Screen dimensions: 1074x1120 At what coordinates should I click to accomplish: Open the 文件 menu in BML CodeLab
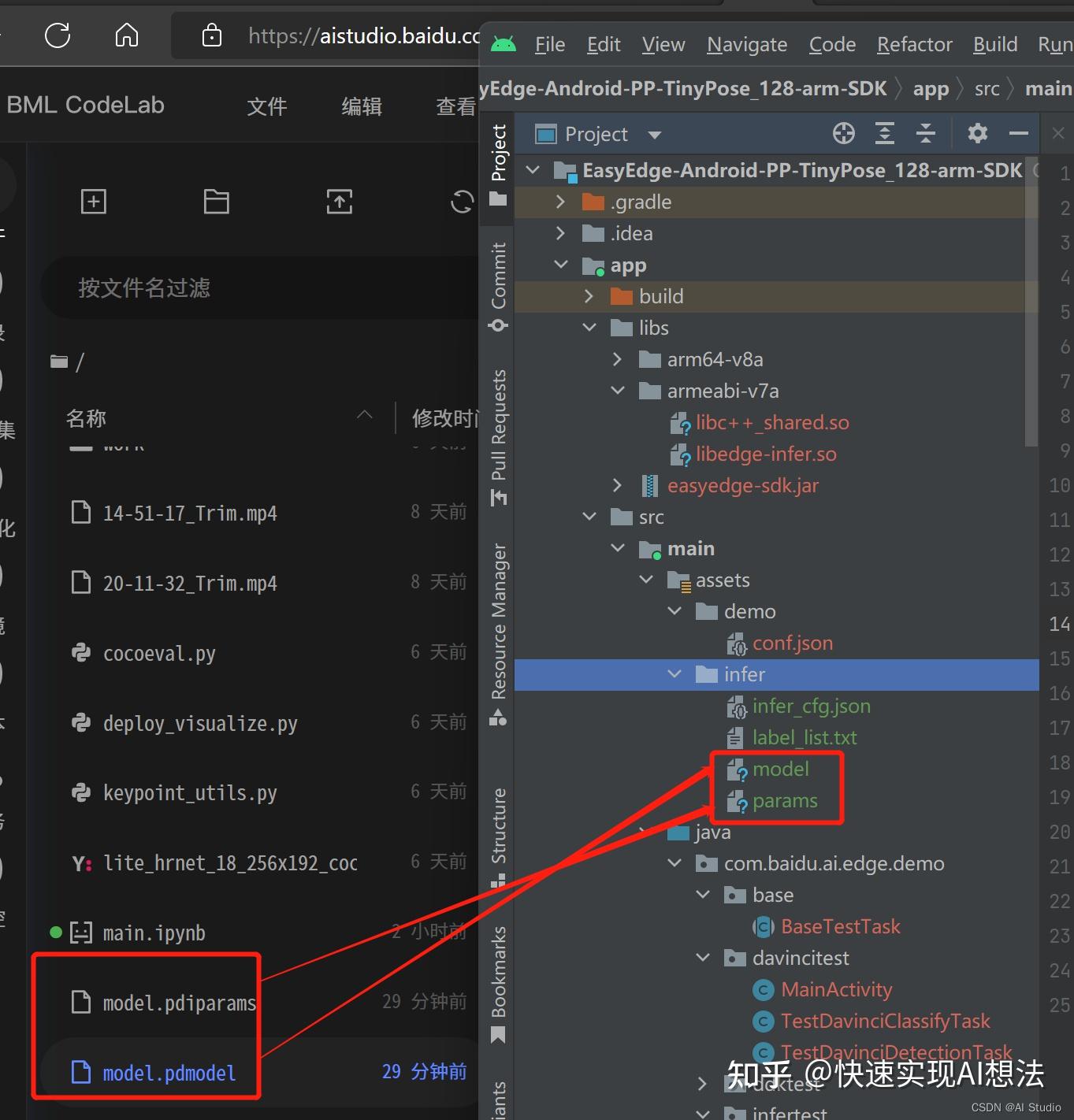pyautogui.click(x=267, y=106)
